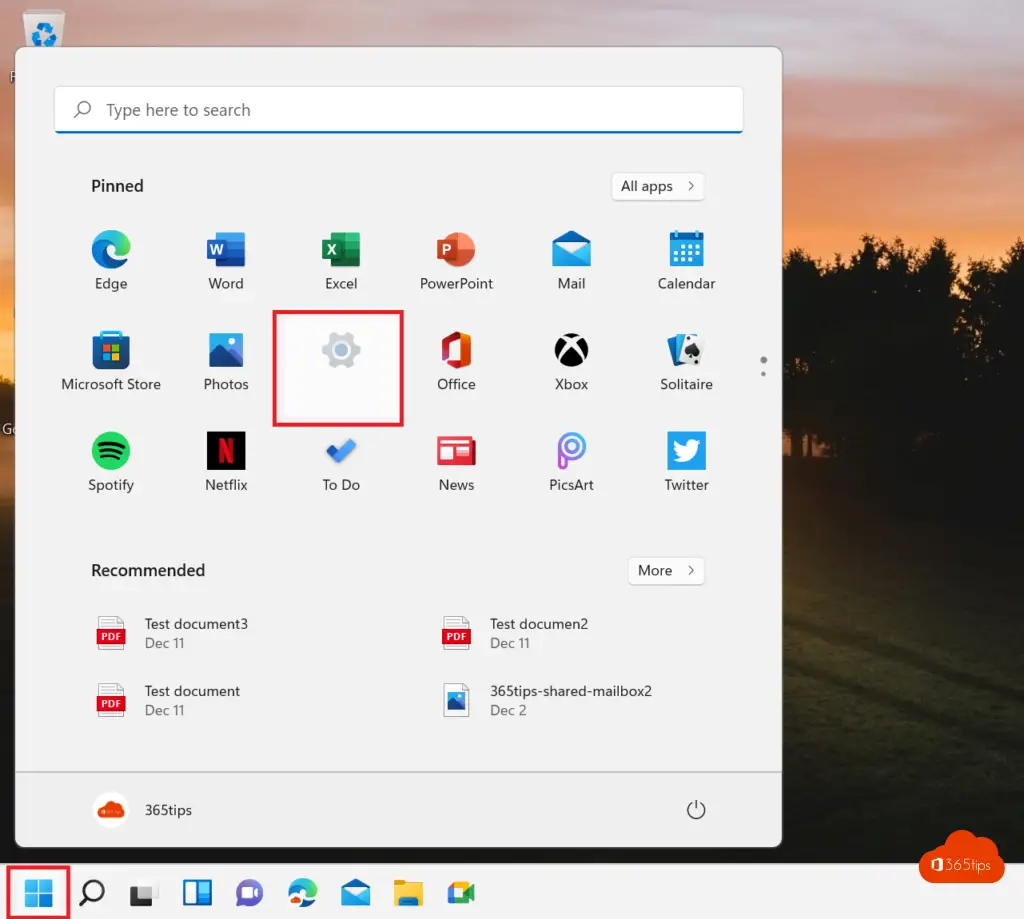Open the PicsArt app

click(x=571, y=460)
